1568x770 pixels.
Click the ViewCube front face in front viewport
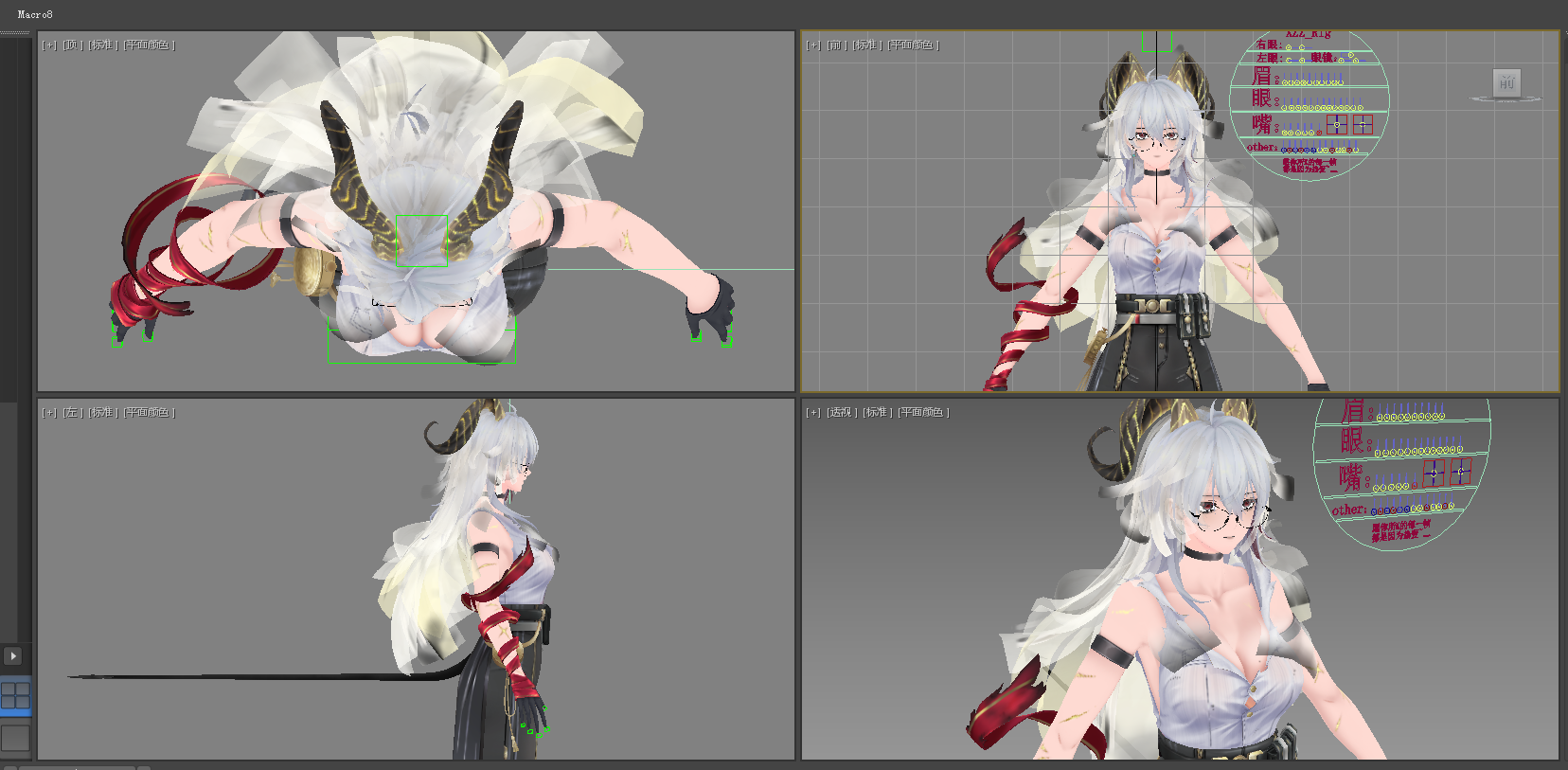[1506, 82]
